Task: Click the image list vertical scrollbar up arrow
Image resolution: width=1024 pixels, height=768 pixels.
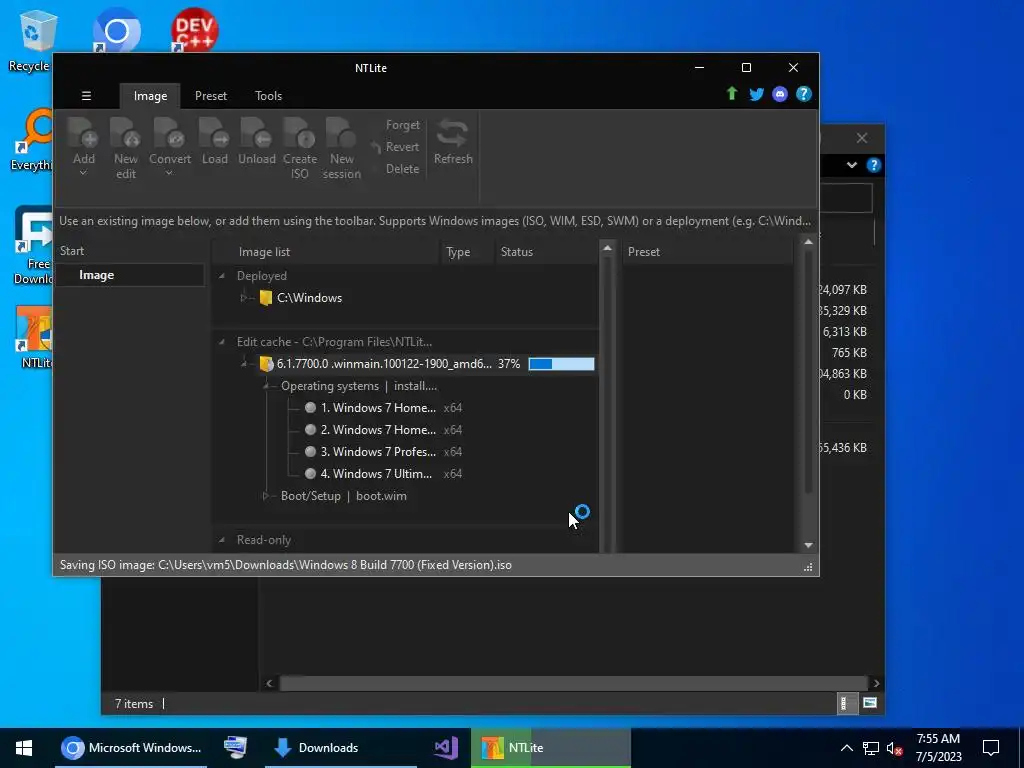Action: (x=607, y=248)
